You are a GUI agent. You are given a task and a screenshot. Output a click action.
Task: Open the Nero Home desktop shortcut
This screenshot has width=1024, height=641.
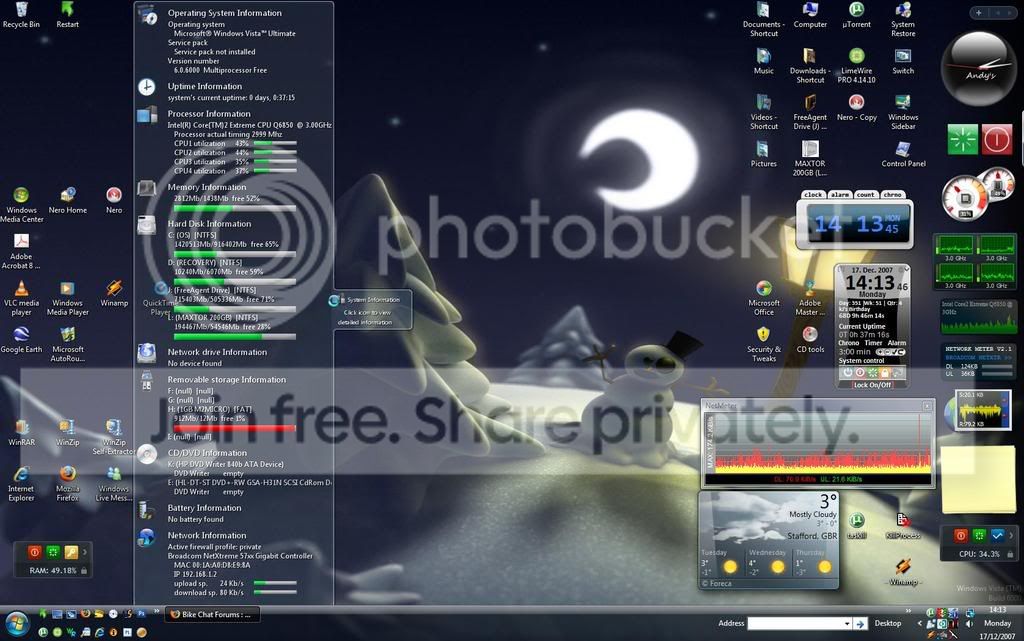pyautogui.click(x=67, y=200)
